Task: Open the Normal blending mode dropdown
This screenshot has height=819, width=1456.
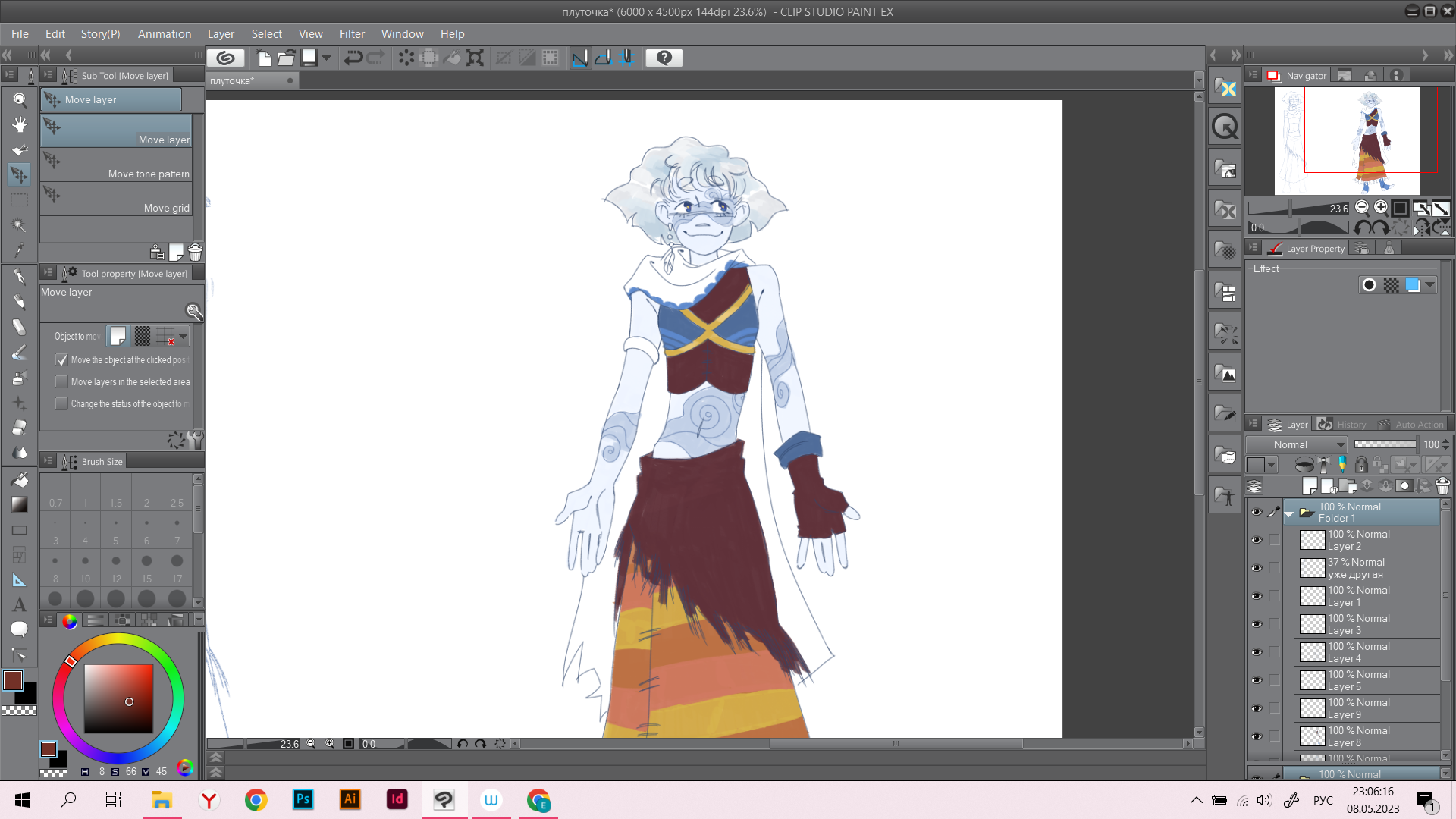Action: 1297,444
